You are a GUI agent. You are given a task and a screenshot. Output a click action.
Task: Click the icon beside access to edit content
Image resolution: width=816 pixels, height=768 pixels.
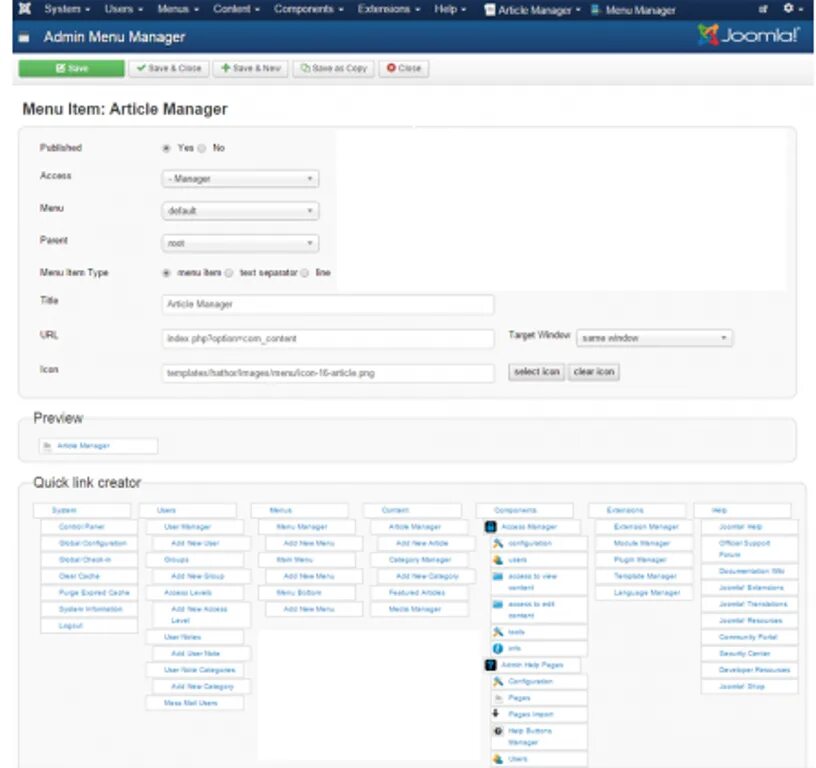tap(498, 604)
